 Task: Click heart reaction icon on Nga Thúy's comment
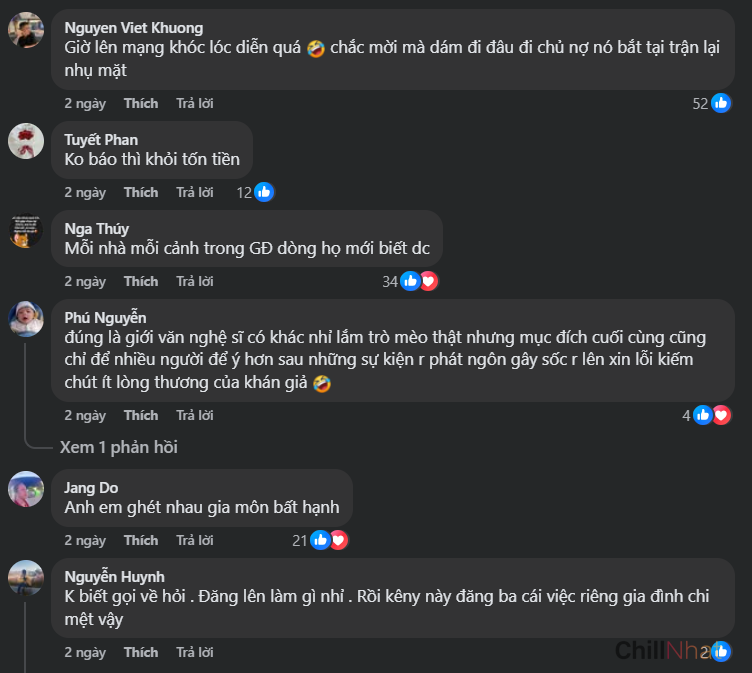click(x=428, y=281)
